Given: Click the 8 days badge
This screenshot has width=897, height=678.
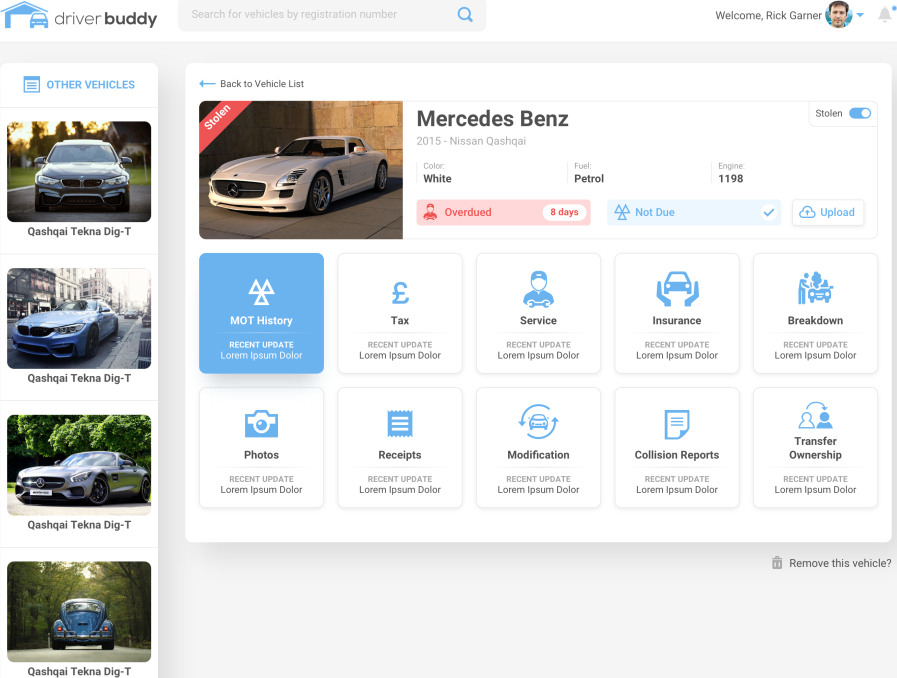Looking at the screenshot, I should (x=564, y=212).
